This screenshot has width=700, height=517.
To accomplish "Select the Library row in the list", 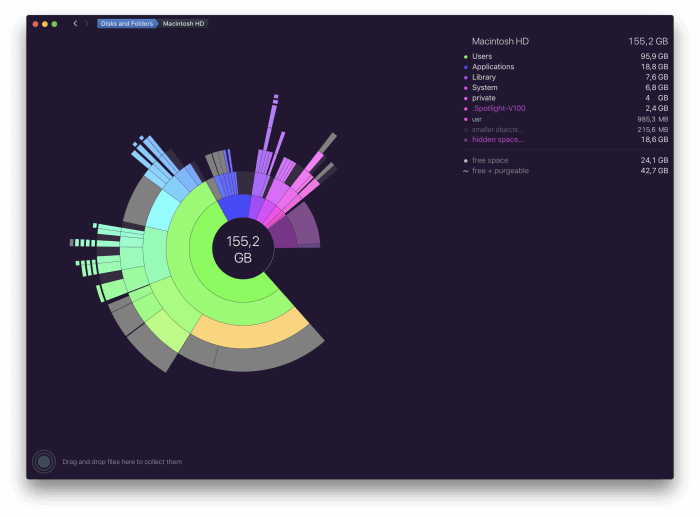I will coord(566,77).
